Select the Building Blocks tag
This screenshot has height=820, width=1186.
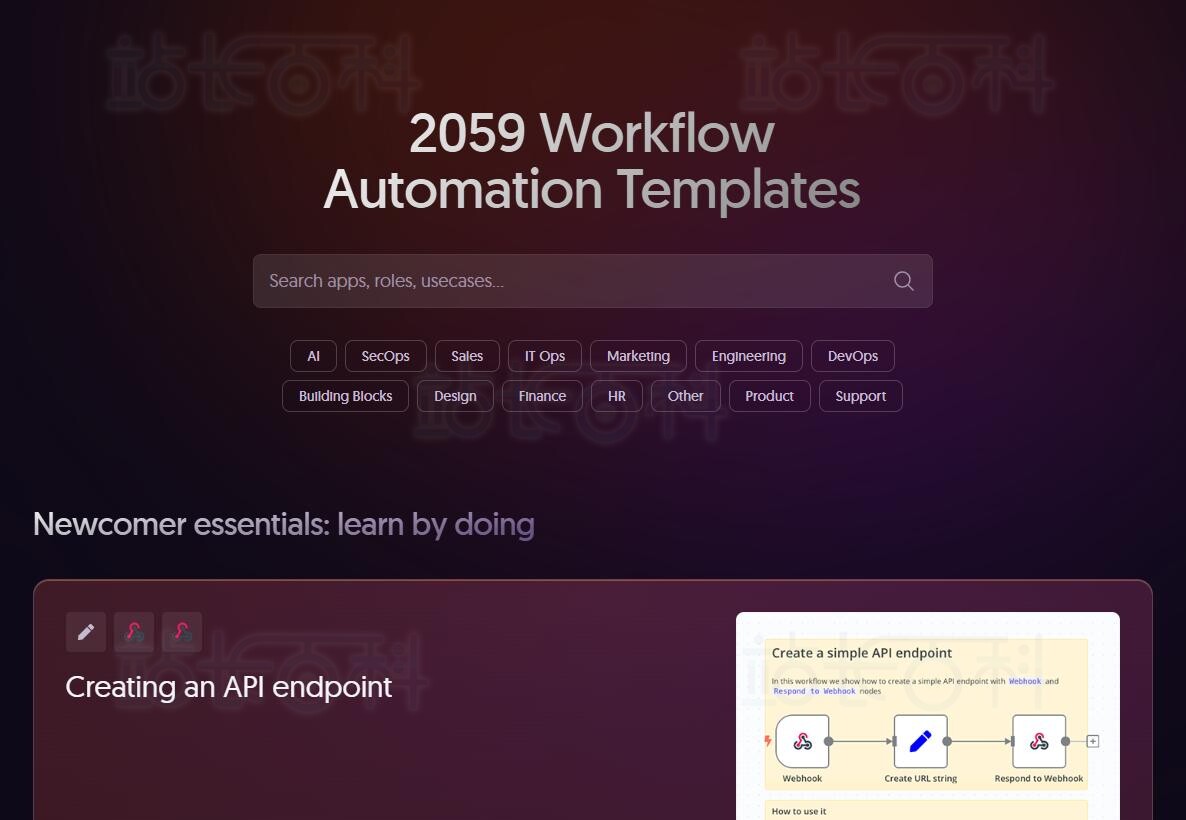point(346,396)
